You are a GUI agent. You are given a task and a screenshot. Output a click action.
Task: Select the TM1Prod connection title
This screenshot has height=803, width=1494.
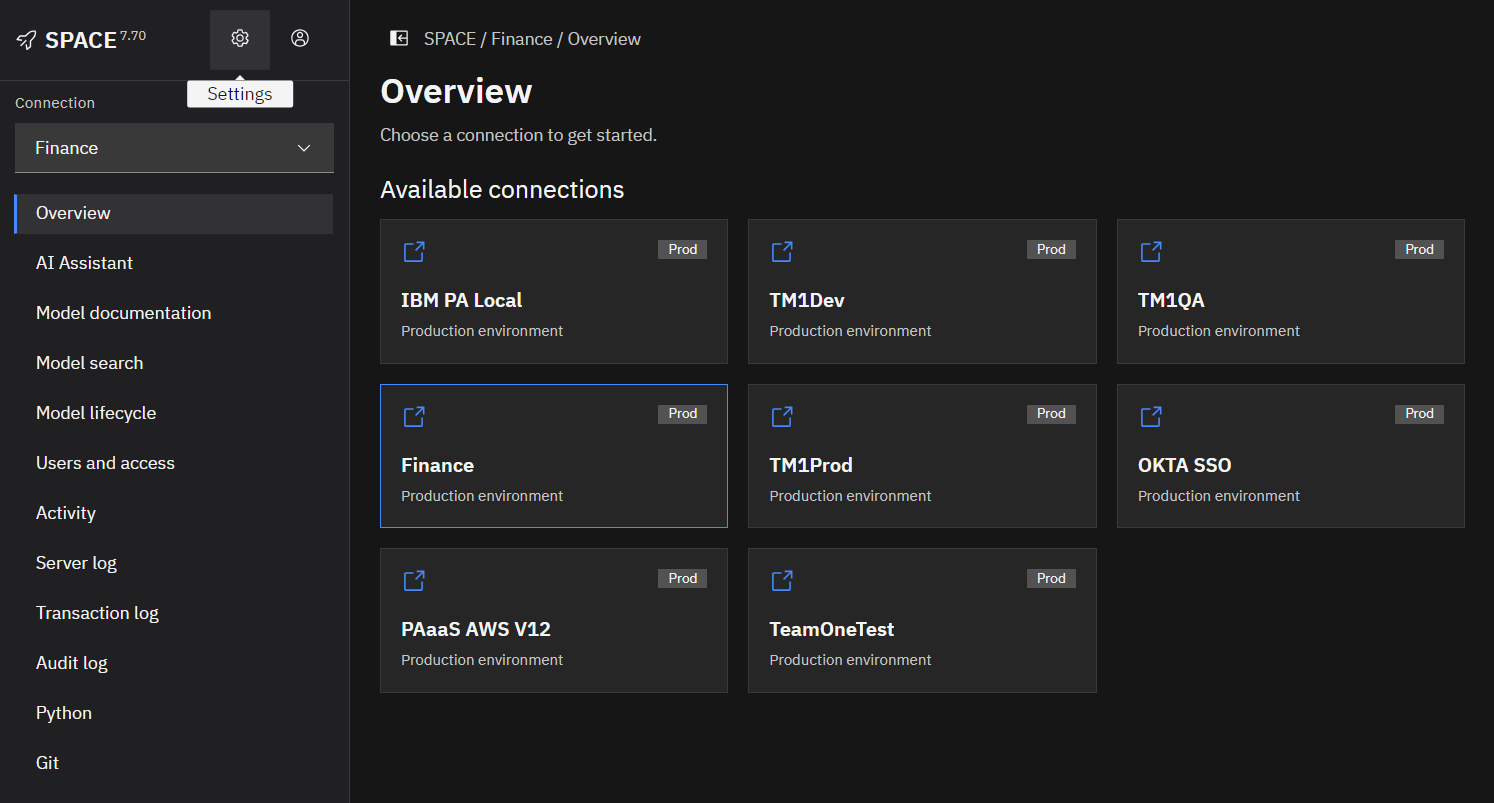[811, 465]
